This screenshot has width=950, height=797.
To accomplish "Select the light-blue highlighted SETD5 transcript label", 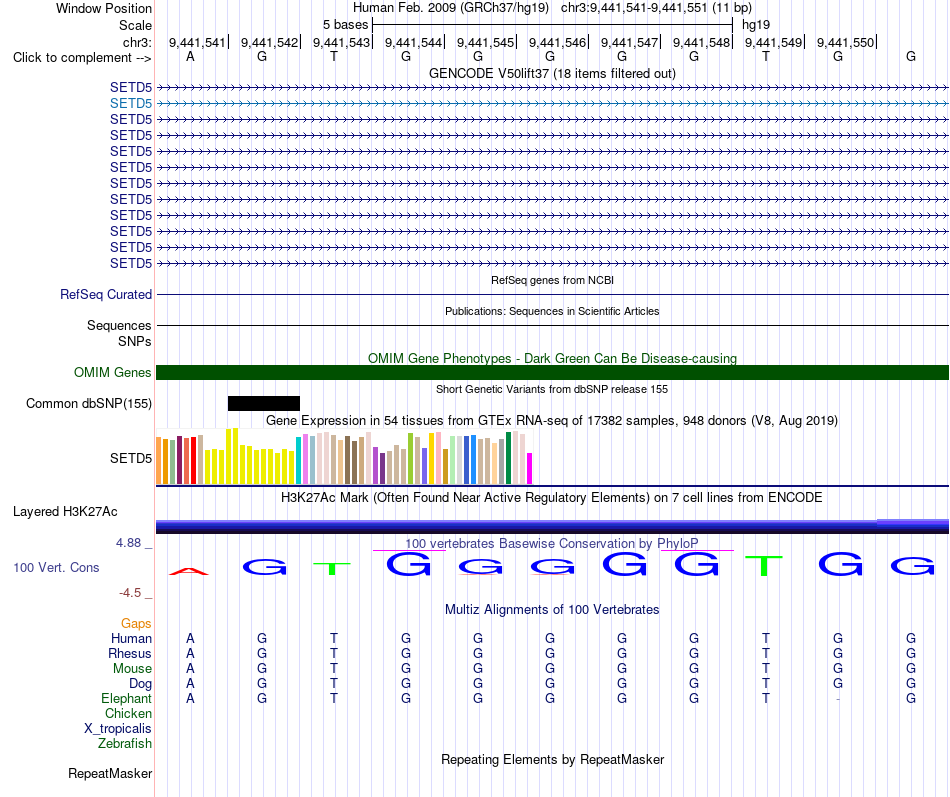I will point(131,103).
